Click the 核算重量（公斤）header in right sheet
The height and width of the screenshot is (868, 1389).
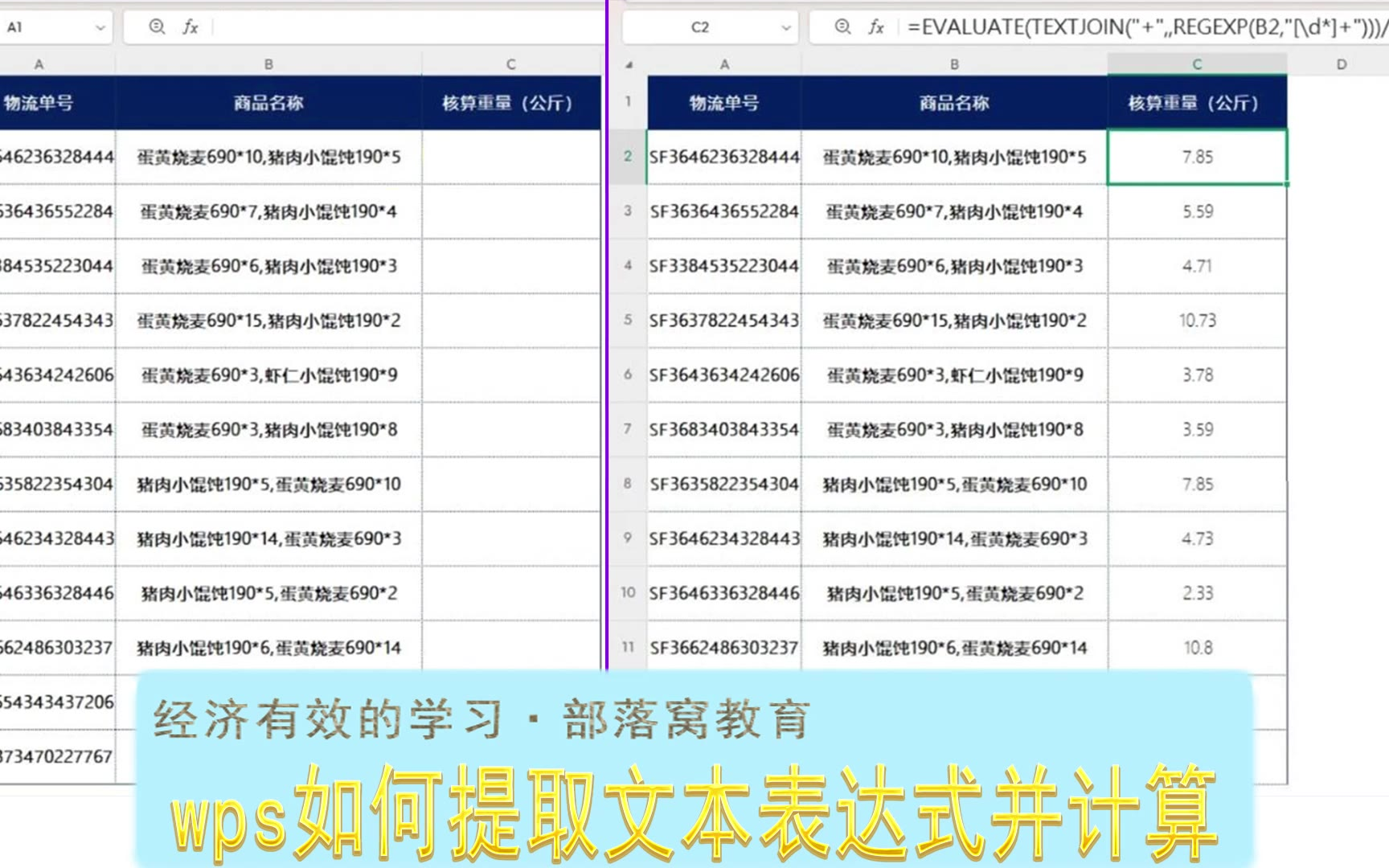click(x=1197, y=103)
